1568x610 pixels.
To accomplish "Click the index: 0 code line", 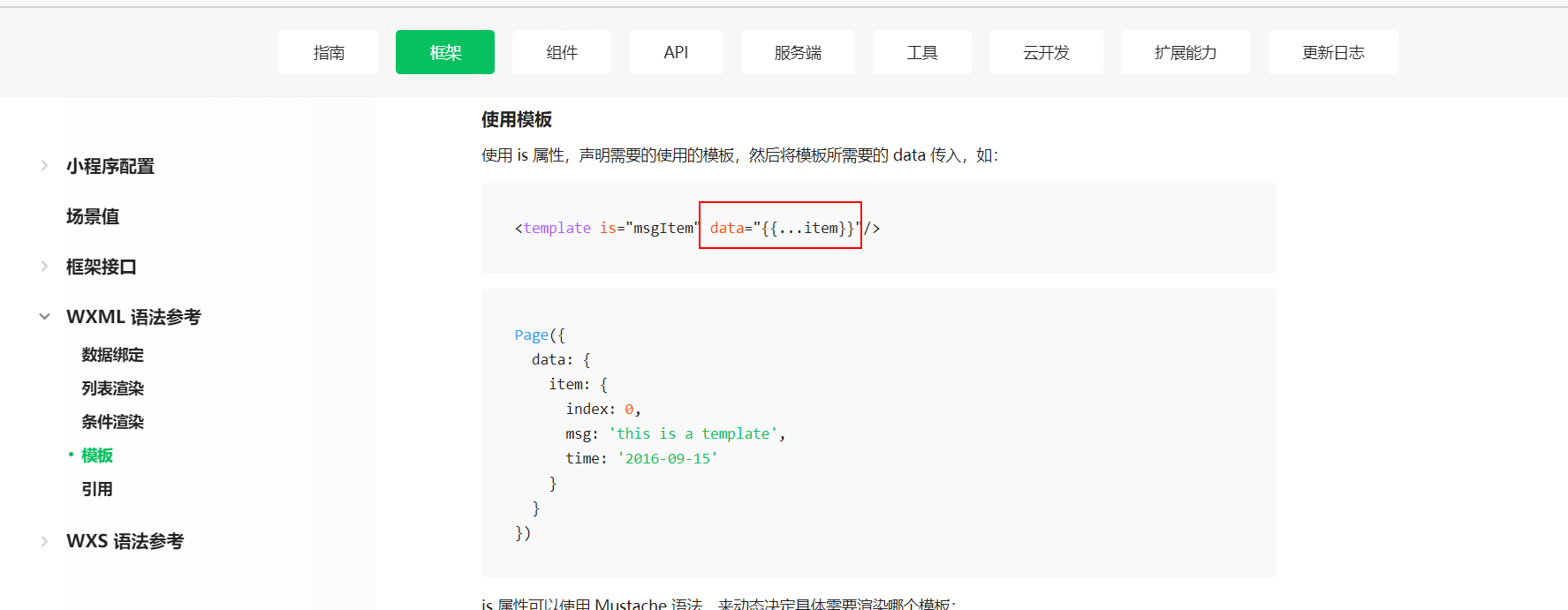I will tap(603, 409).
